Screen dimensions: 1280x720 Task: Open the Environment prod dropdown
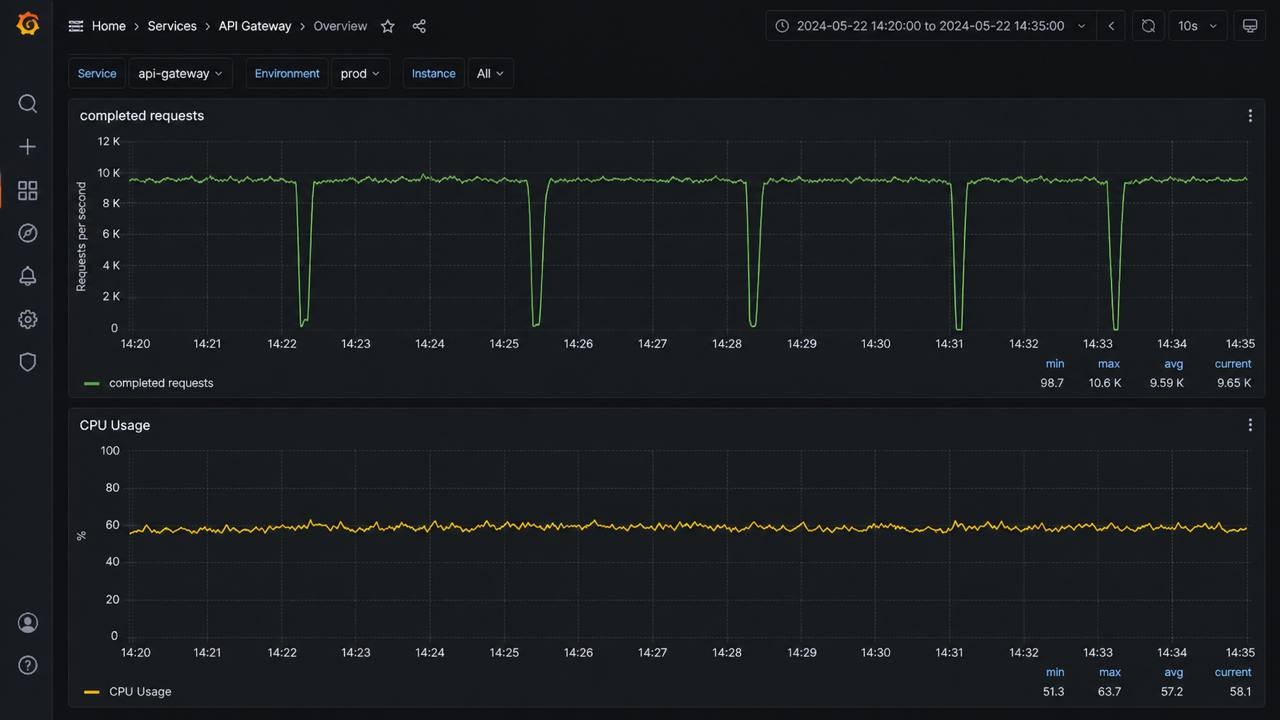pos(360,73)
